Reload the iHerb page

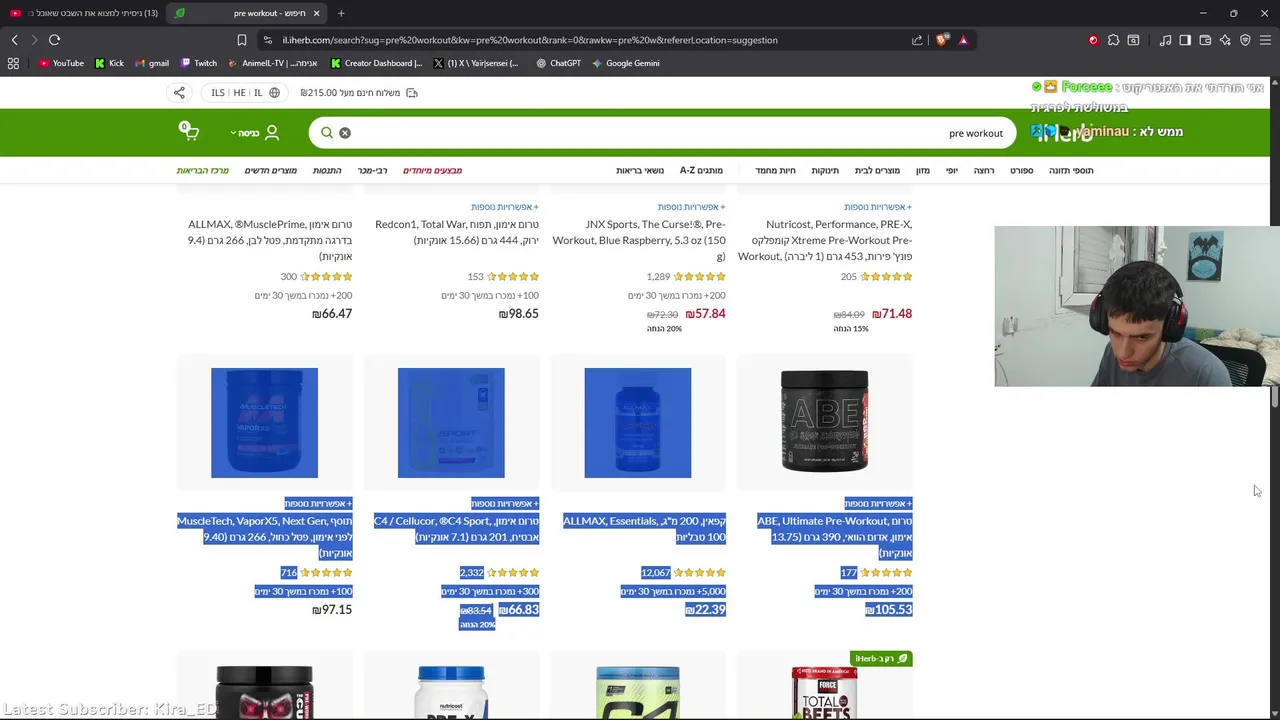tap(54, 40)
